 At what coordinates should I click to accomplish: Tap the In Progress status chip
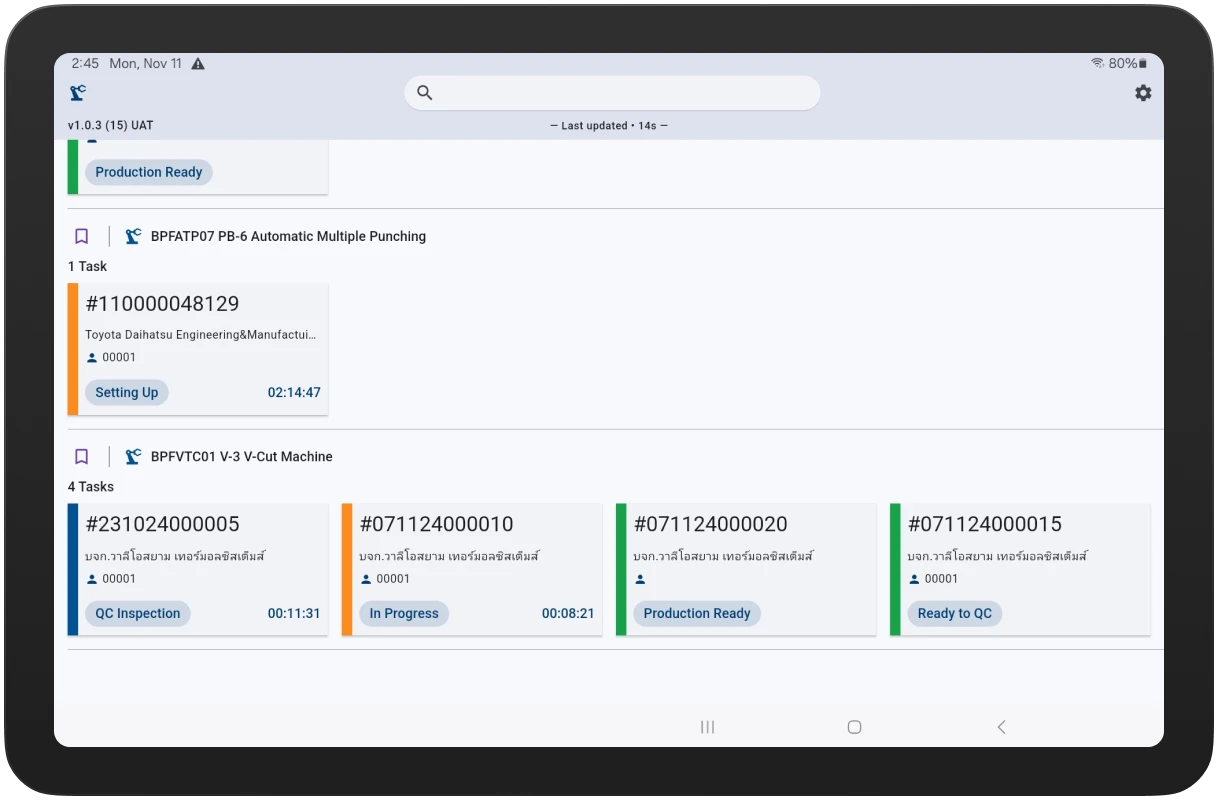click(x=404, y=614)
